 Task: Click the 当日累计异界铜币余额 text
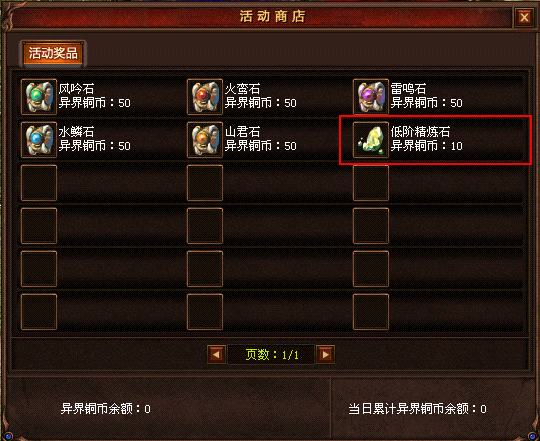417,409
